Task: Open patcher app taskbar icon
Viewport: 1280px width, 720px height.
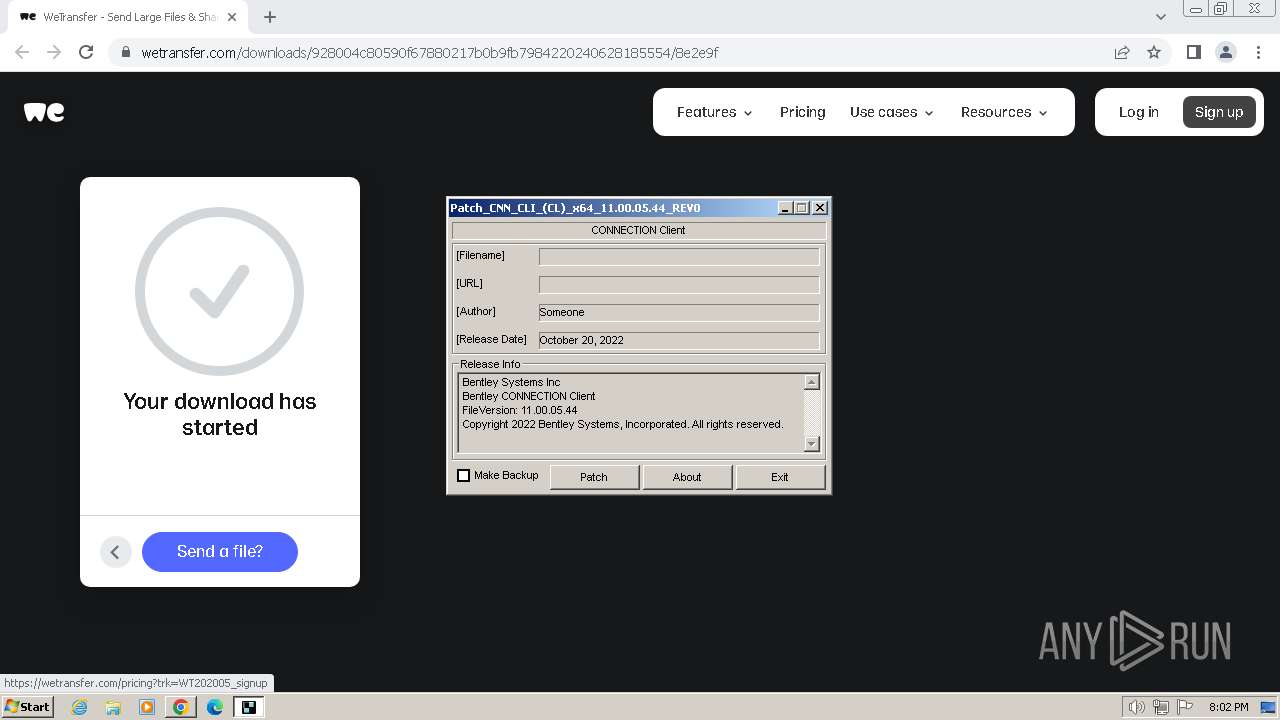Action: pos(249,707)
